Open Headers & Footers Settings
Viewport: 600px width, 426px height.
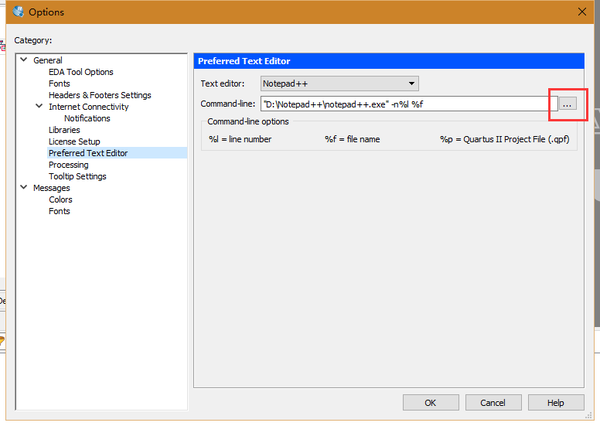(x=100, y=95)
